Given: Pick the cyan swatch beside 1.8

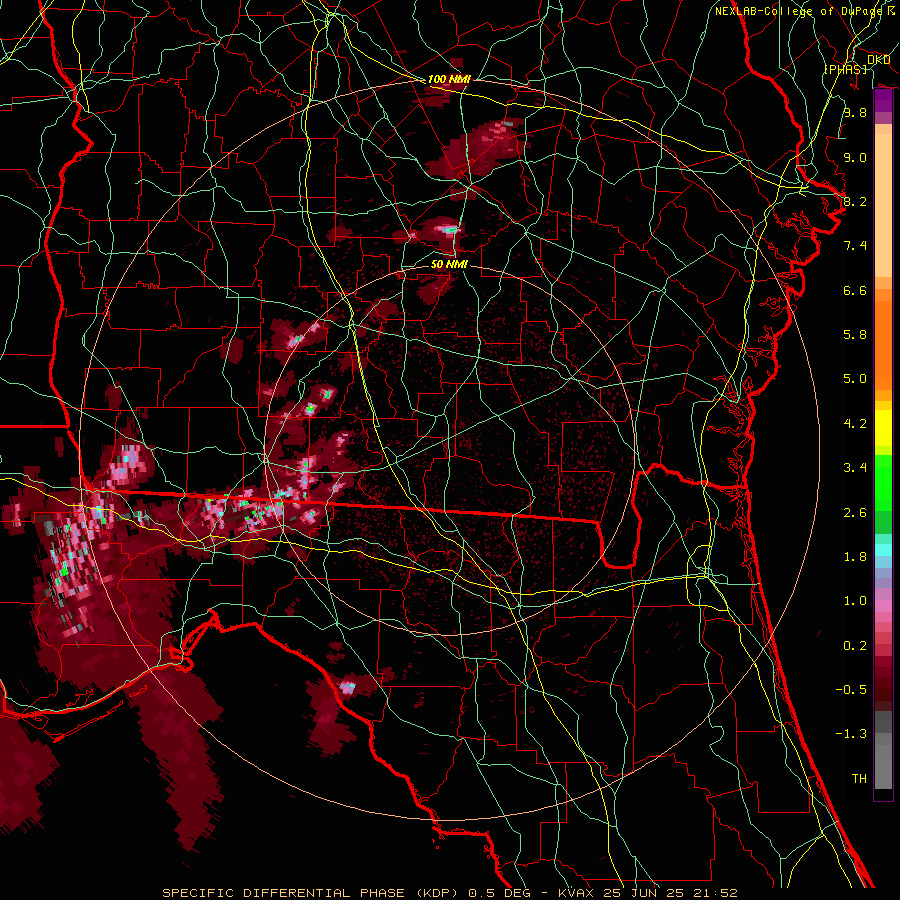Looking at the screenshot, I should (x=883, y=550).
